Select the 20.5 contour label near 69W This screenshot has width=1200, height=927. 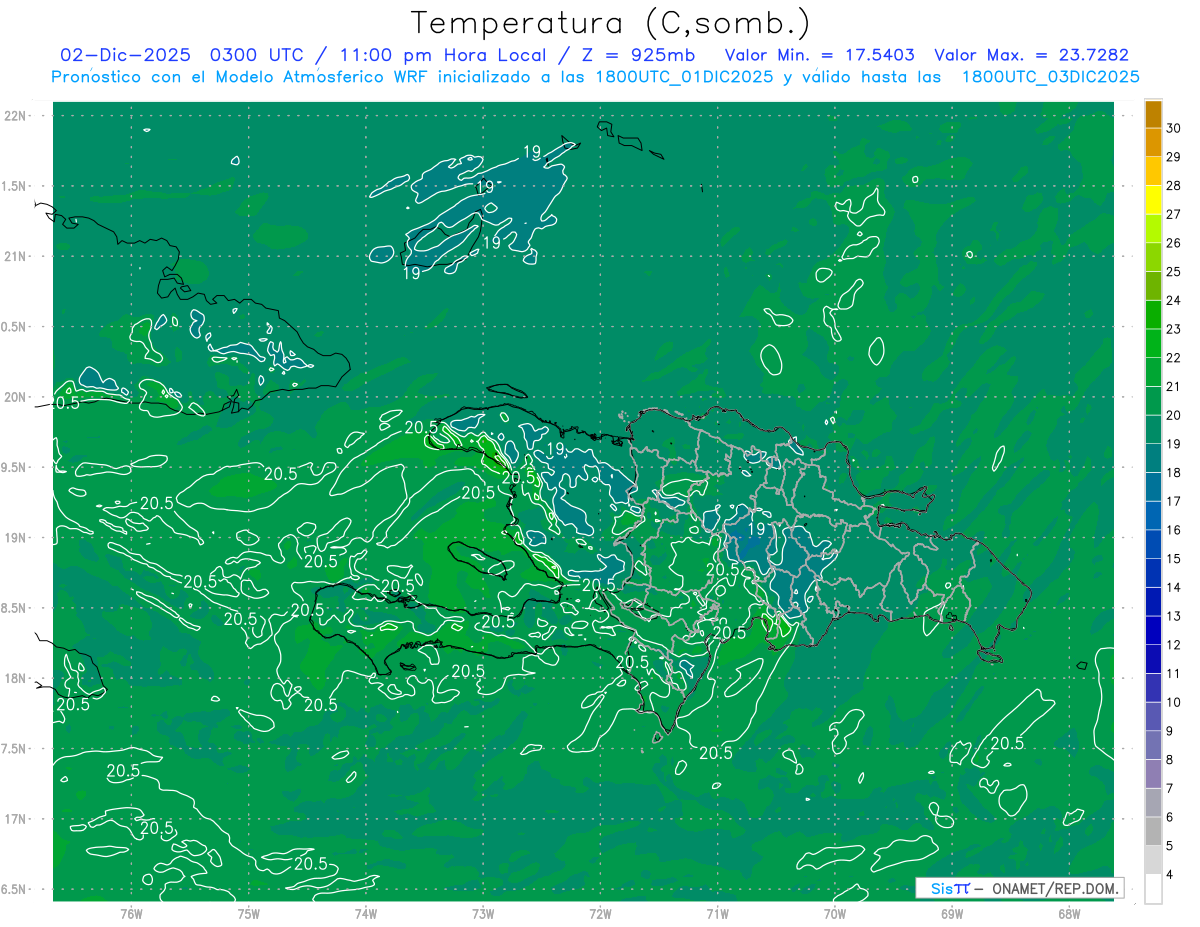1006,743
